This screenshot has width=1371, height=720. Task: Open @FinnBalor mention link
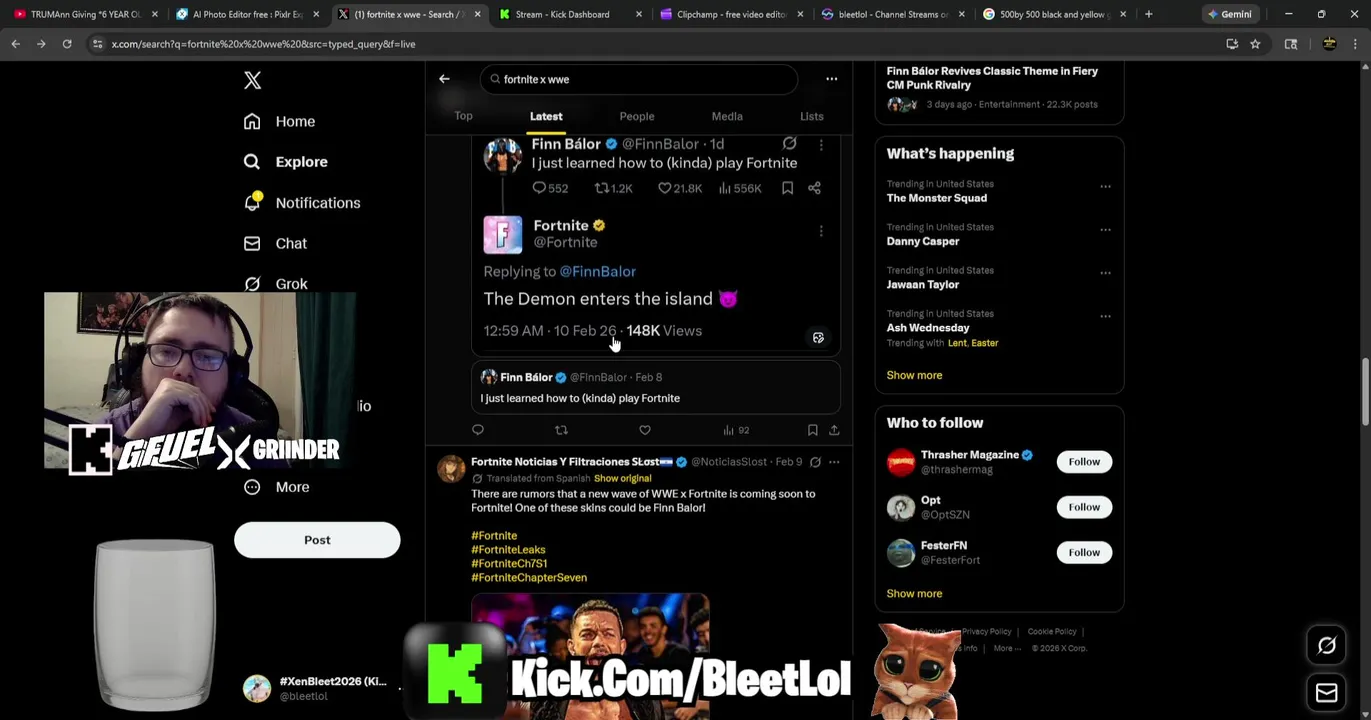597,271
